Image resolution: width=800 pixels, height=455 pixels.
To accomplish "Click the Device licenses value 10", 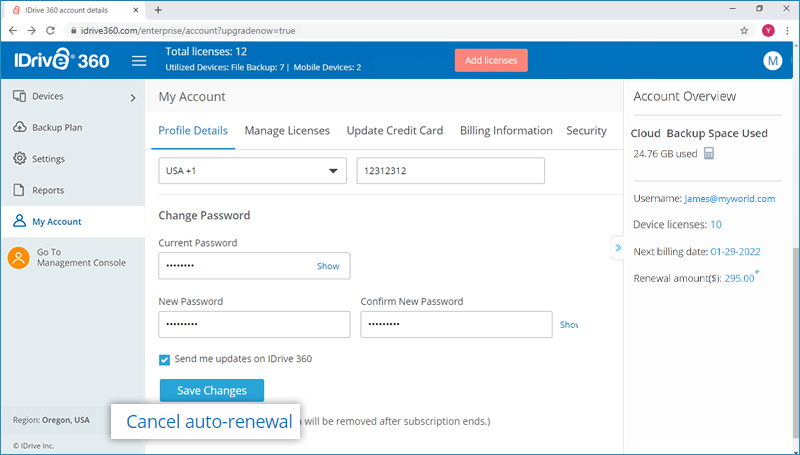I will [x=716, y=225].
